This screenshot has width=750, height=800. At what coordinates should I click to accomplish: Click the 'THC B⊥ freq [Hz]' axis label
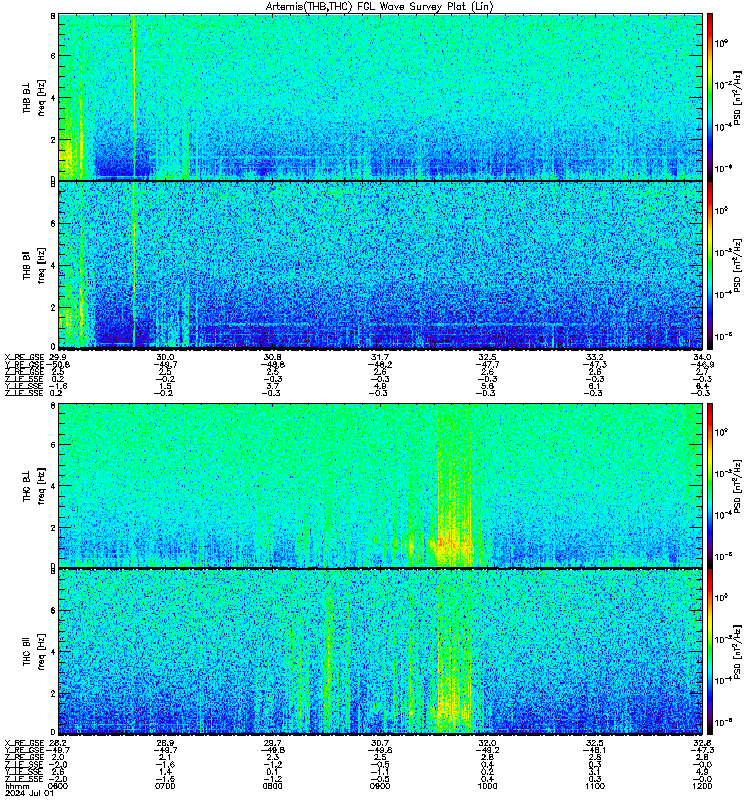pyautogui.click(x=34, y=485)
